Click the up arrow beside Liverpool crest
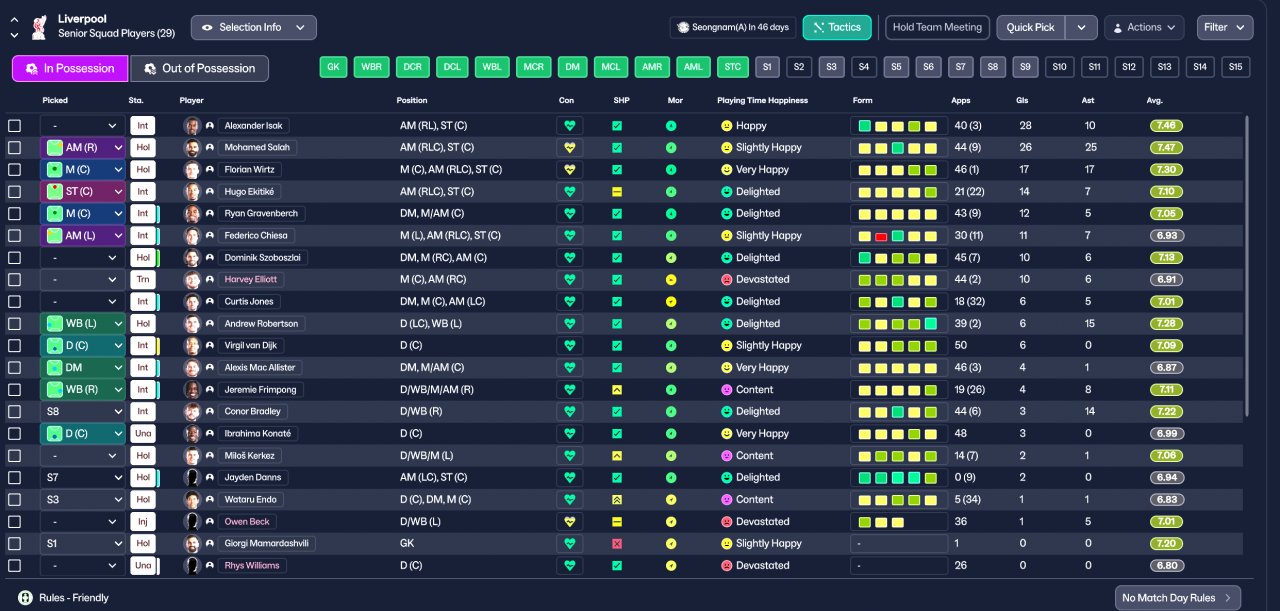The image size is (1280, 611). 14,20
